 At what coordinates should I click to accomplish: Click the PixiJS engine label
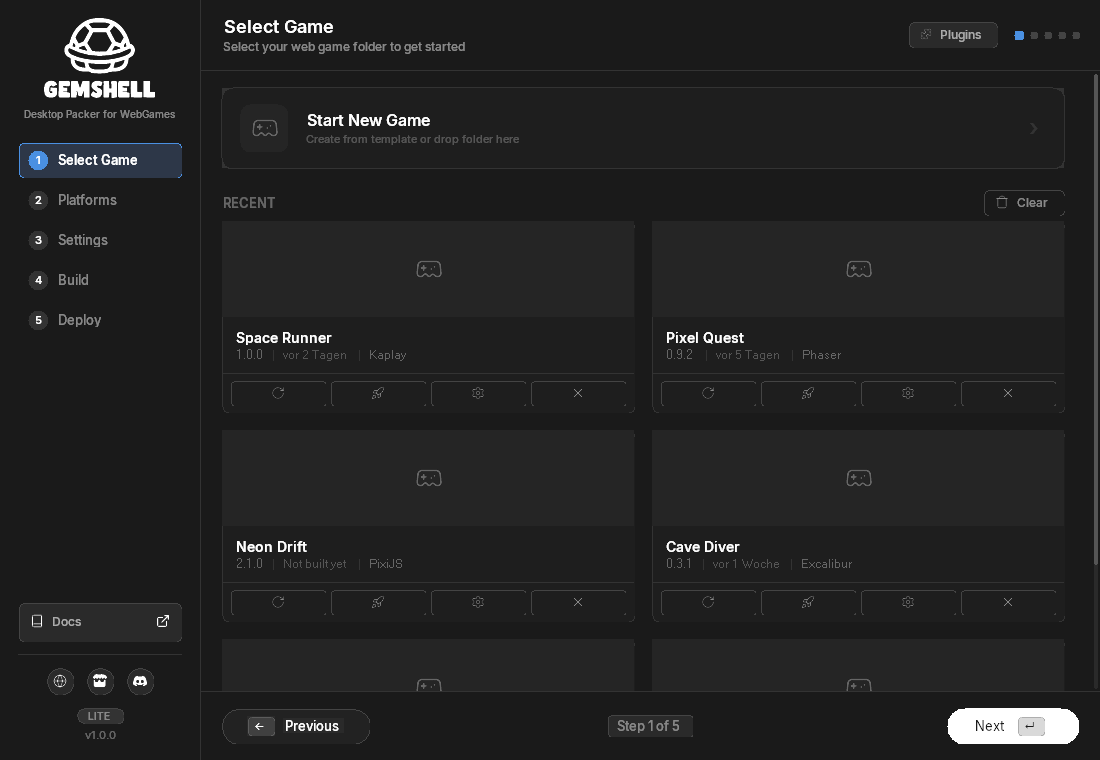pyautogui.click(x=386, y=564)
